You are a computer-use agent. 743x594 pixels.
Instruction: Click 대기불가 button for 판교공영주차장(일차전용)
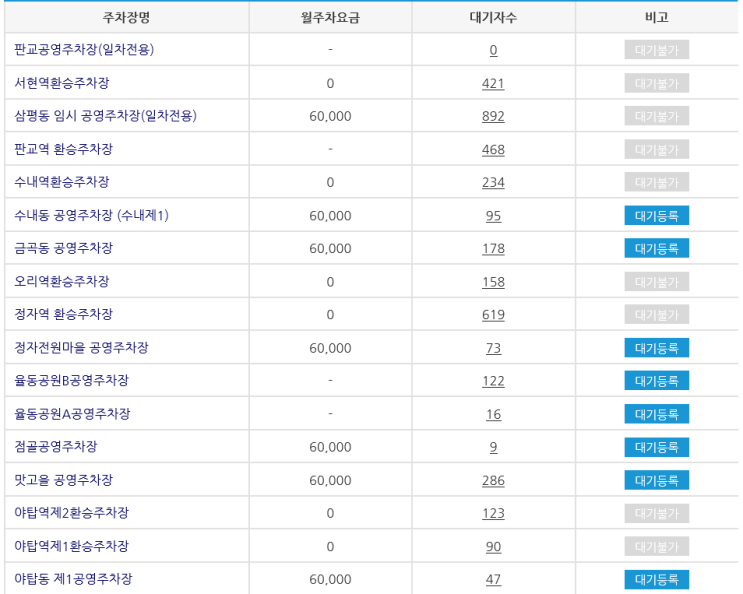pyautogui.click(x=656, y=50)
